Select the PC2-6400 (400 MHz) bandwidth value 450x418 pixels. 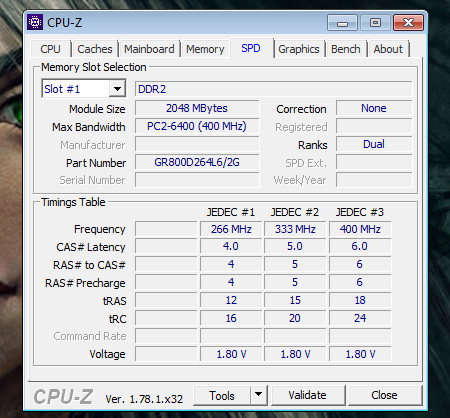tap(197, 126)
